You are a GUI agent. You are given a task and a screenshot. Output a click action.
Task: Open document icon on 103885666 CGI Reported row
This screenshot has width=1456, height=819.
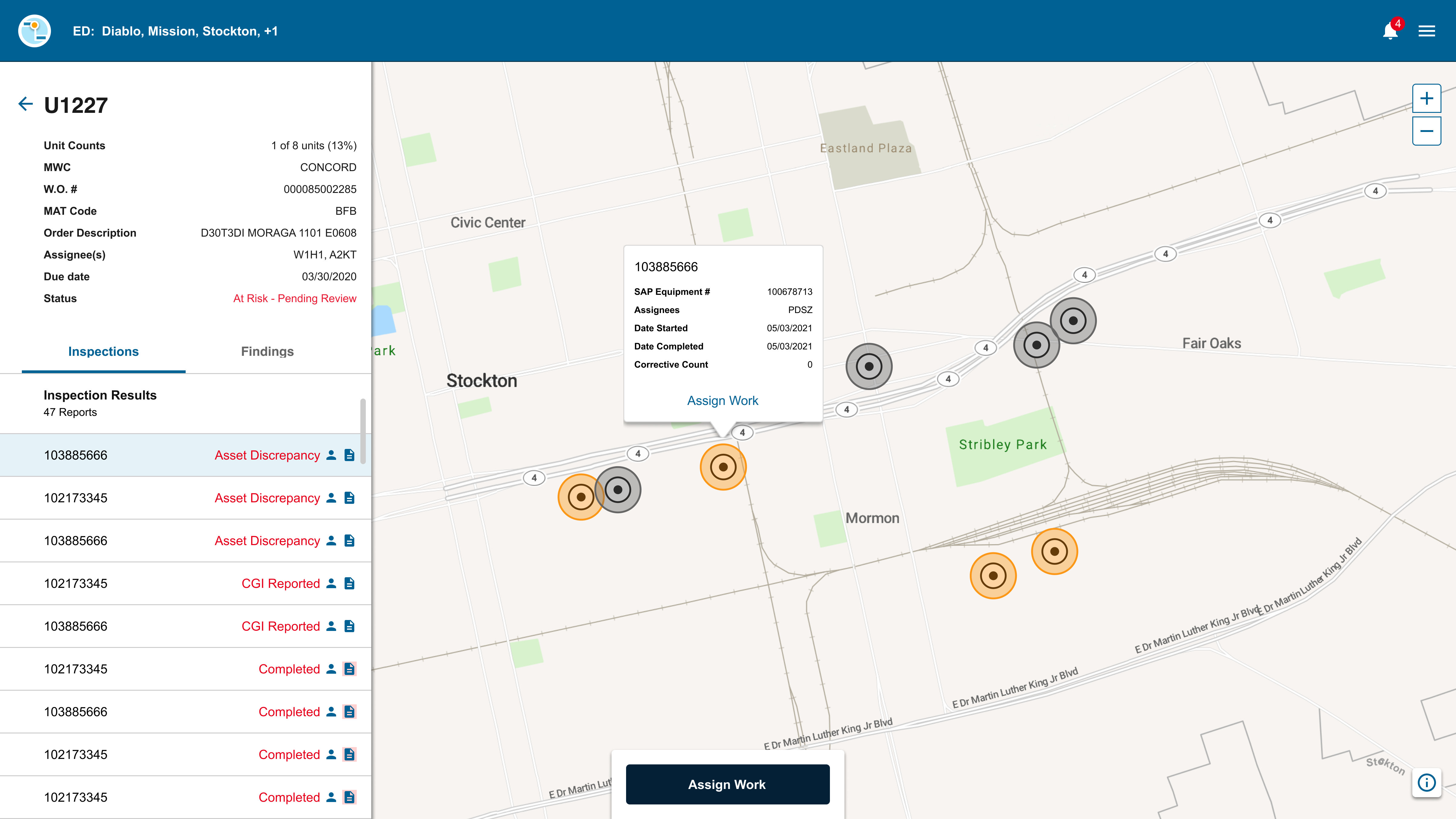349,626
